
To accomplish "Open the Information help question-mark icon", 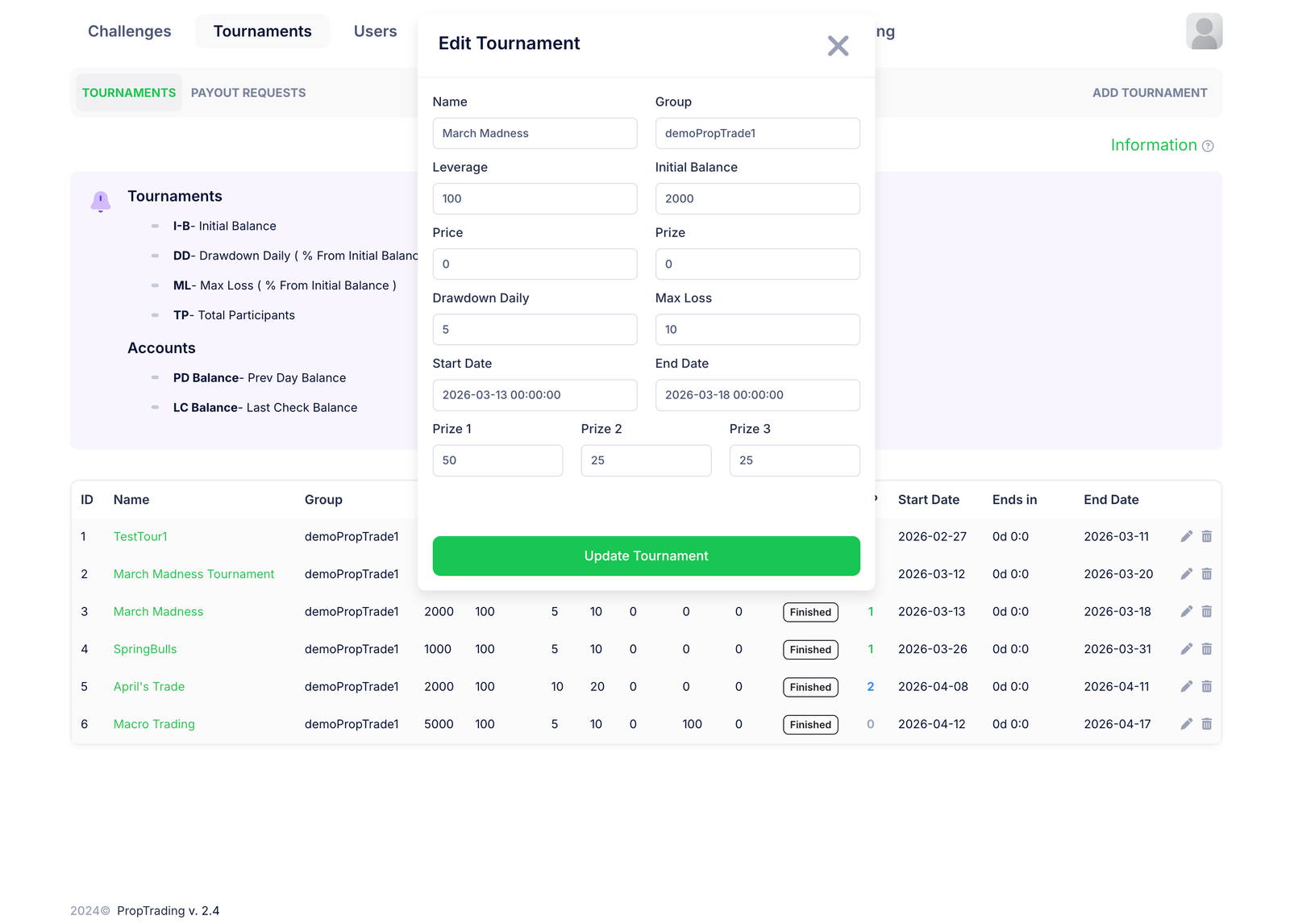I will (x=1208, y=146).
